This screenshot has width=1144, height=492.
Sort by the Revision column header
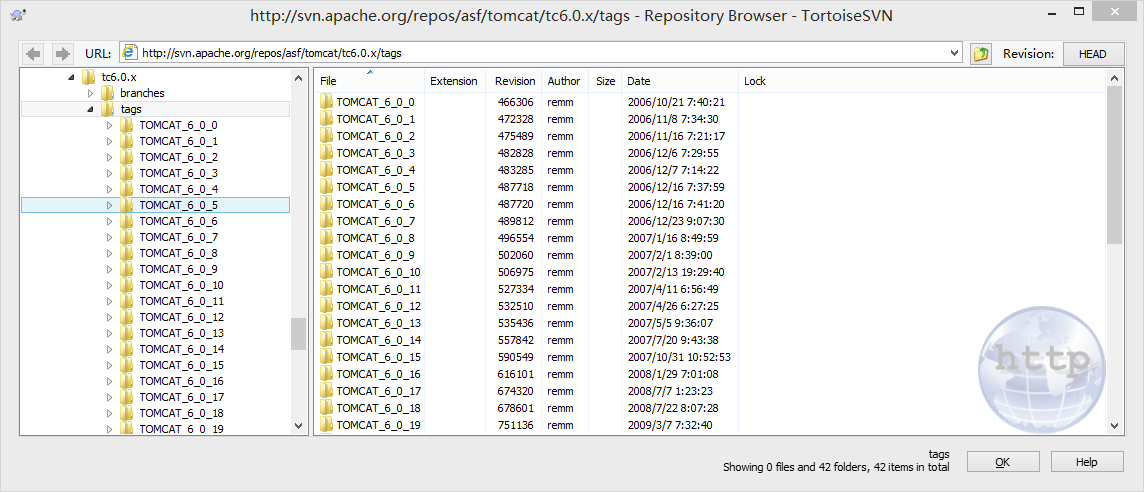(514, 81)
